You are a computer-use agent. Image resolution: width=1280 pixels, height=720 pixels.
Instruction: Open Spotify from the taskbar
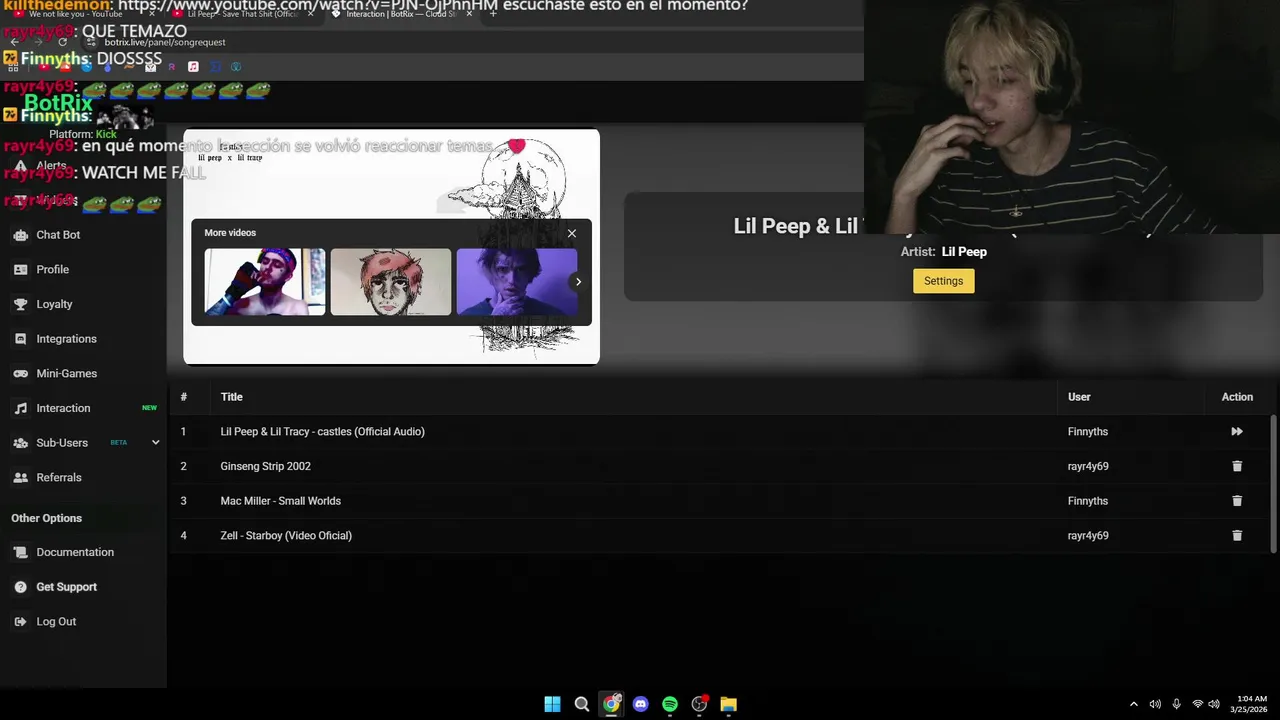point(670,704)
